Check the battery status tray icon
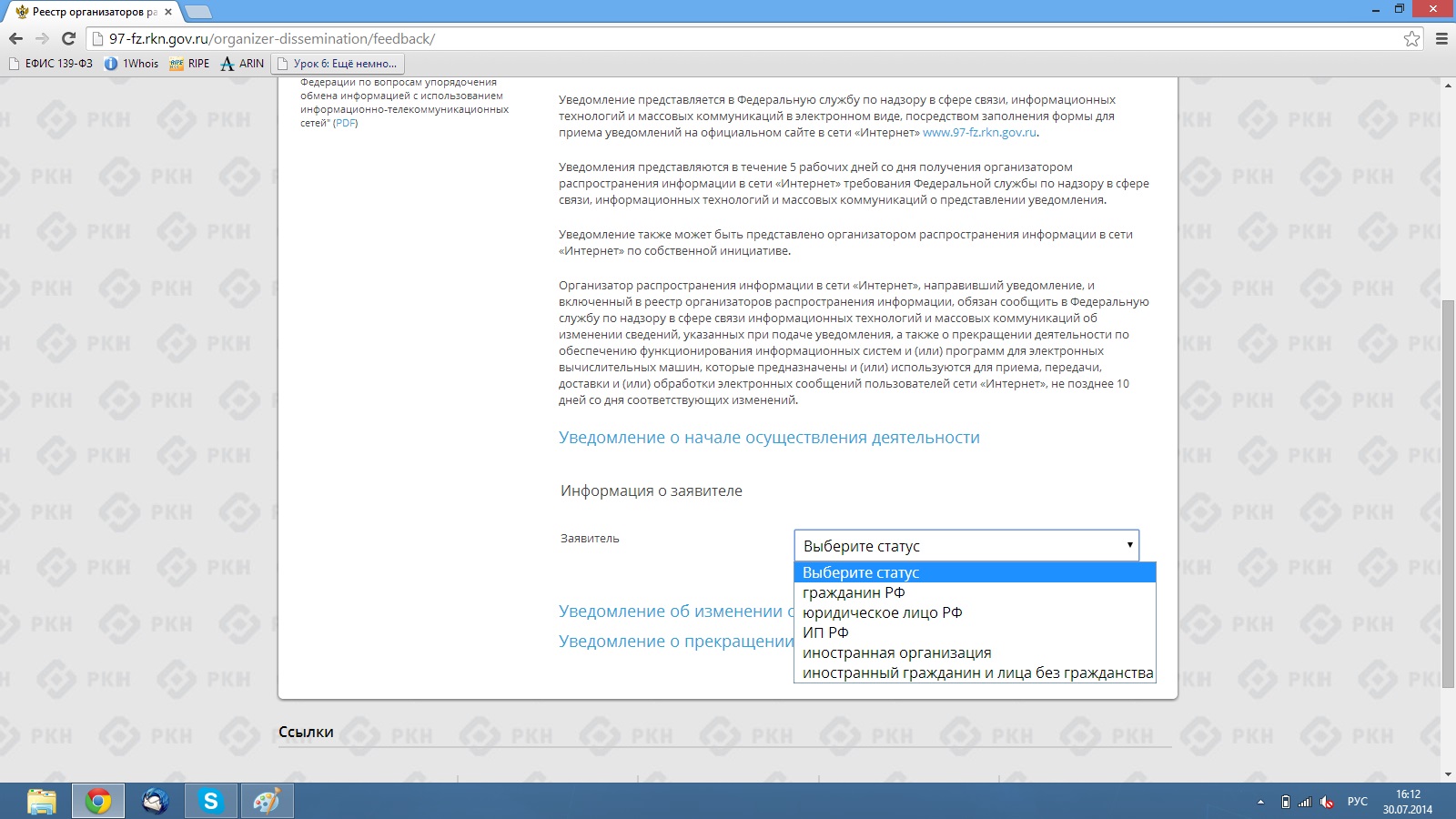The height and width of the screenshot is (819, 1456). [1285, 802]
